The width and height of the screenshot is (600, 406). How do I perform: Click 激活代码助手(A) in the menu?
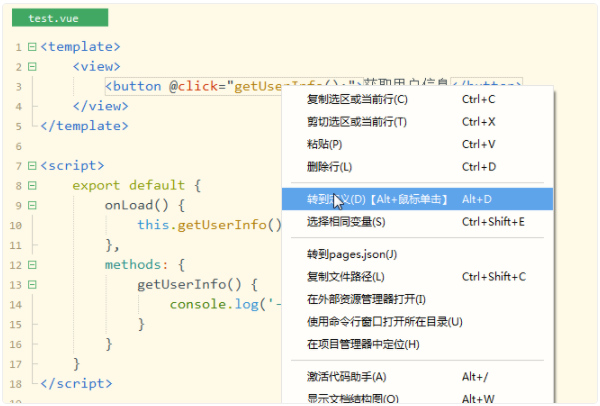346,376
